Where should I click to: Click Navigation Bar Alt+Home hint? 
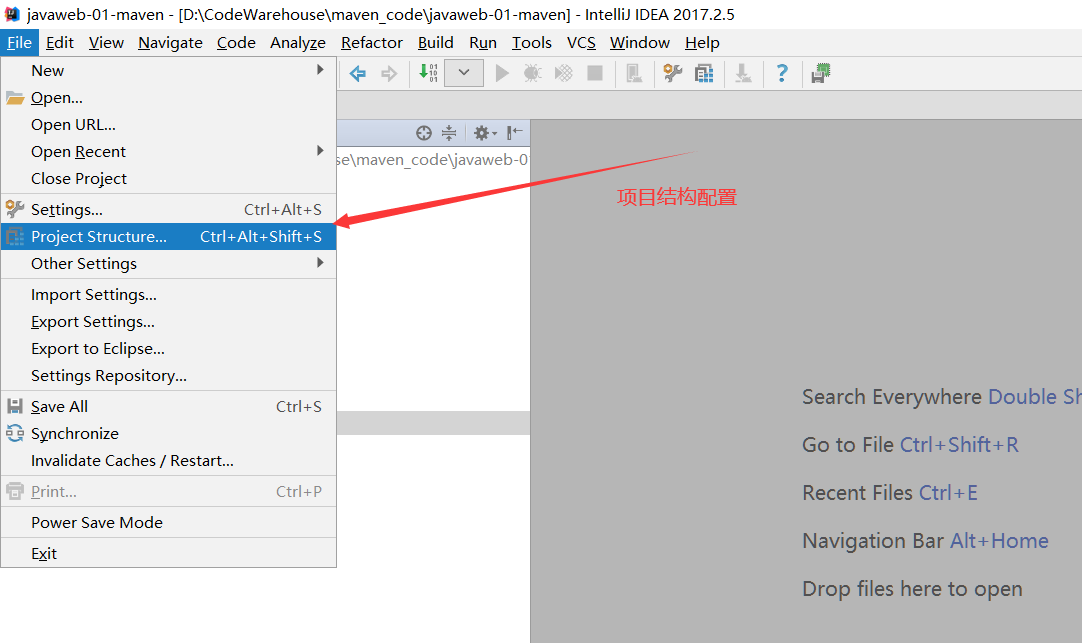pos(925,541)
